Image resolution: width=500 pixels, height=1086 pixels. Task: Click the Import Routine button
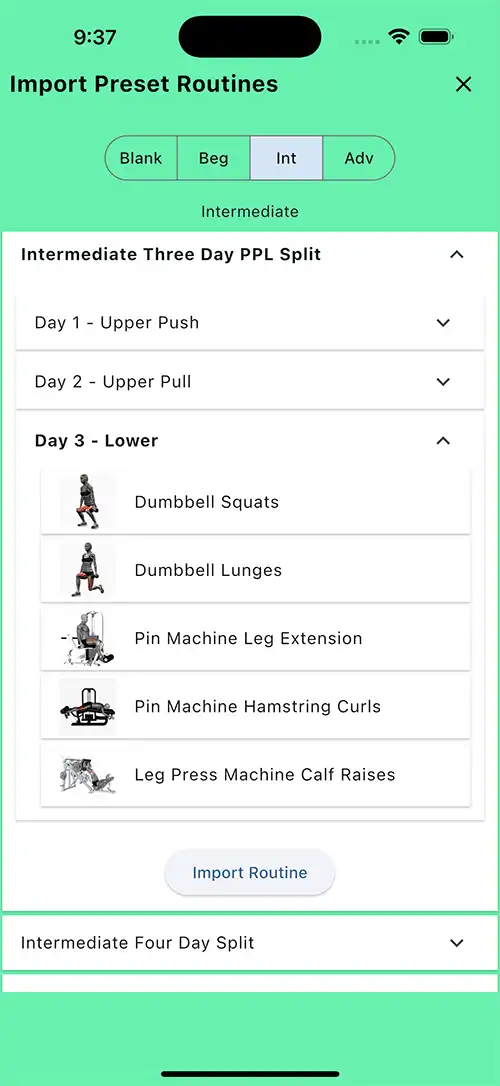coord(250,873)
